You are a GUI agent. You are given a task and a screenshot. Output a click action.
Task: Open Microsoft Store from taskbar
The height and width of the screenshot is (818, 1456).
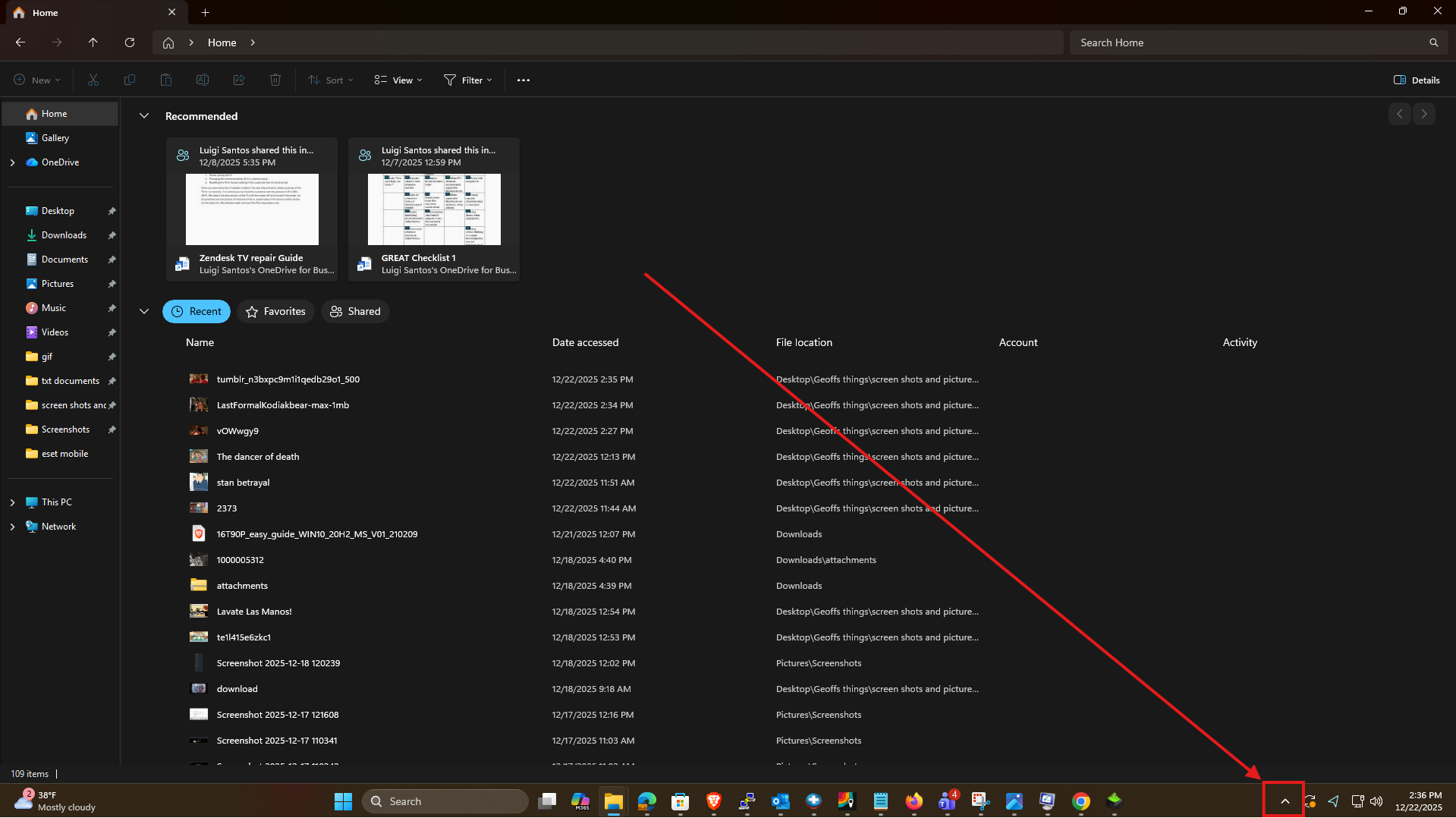[x=681, y=801]
